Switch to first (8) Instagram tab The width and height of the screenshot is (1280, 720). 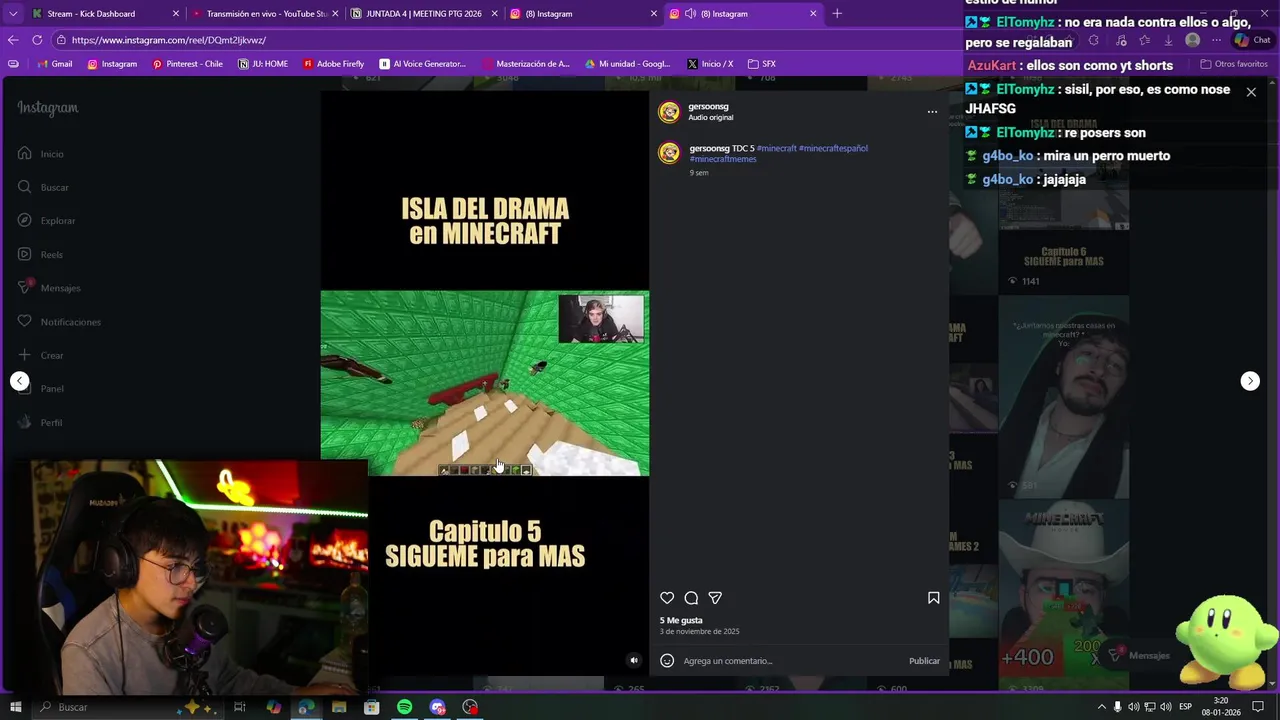583,14
